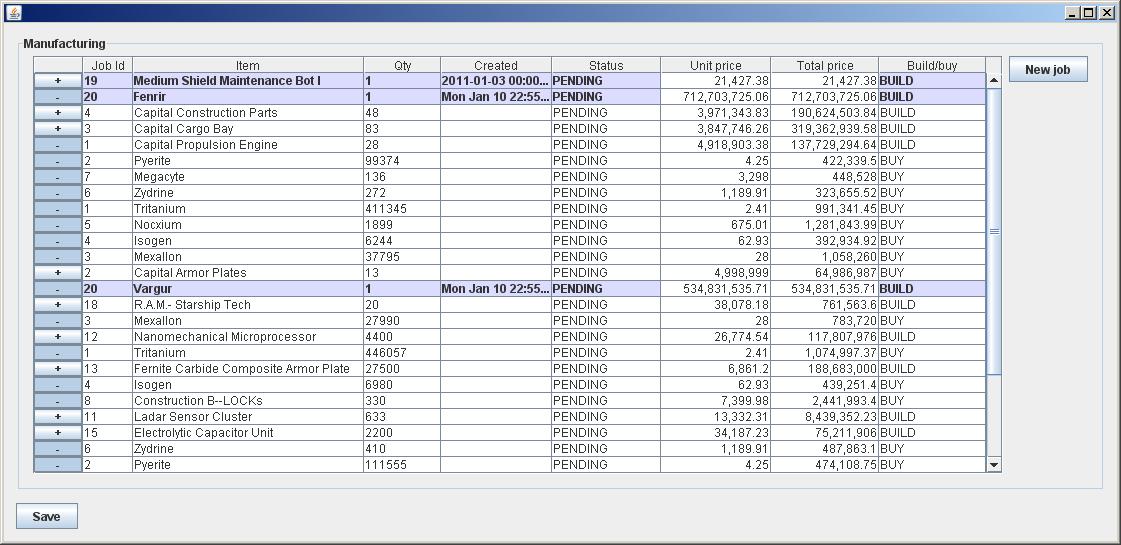1121x545 pixels.
Task: Click unit price 4,998,999
Action: [x=716, y=272]
